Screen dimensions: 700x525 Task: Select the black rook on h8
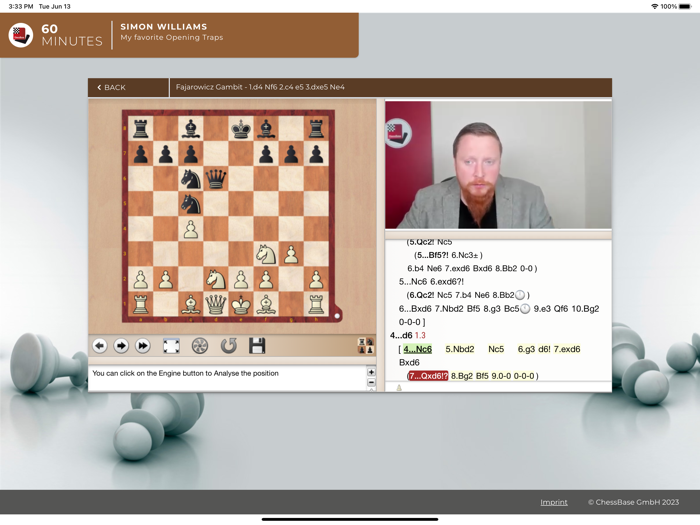point(316,129)
